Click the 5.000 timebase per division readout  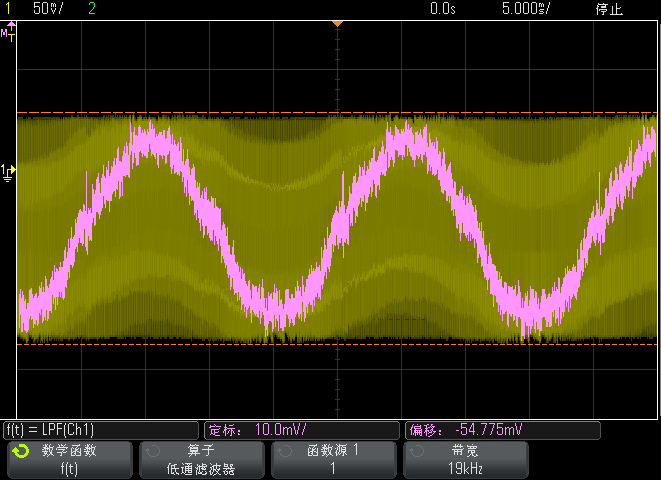coord(526,8)
